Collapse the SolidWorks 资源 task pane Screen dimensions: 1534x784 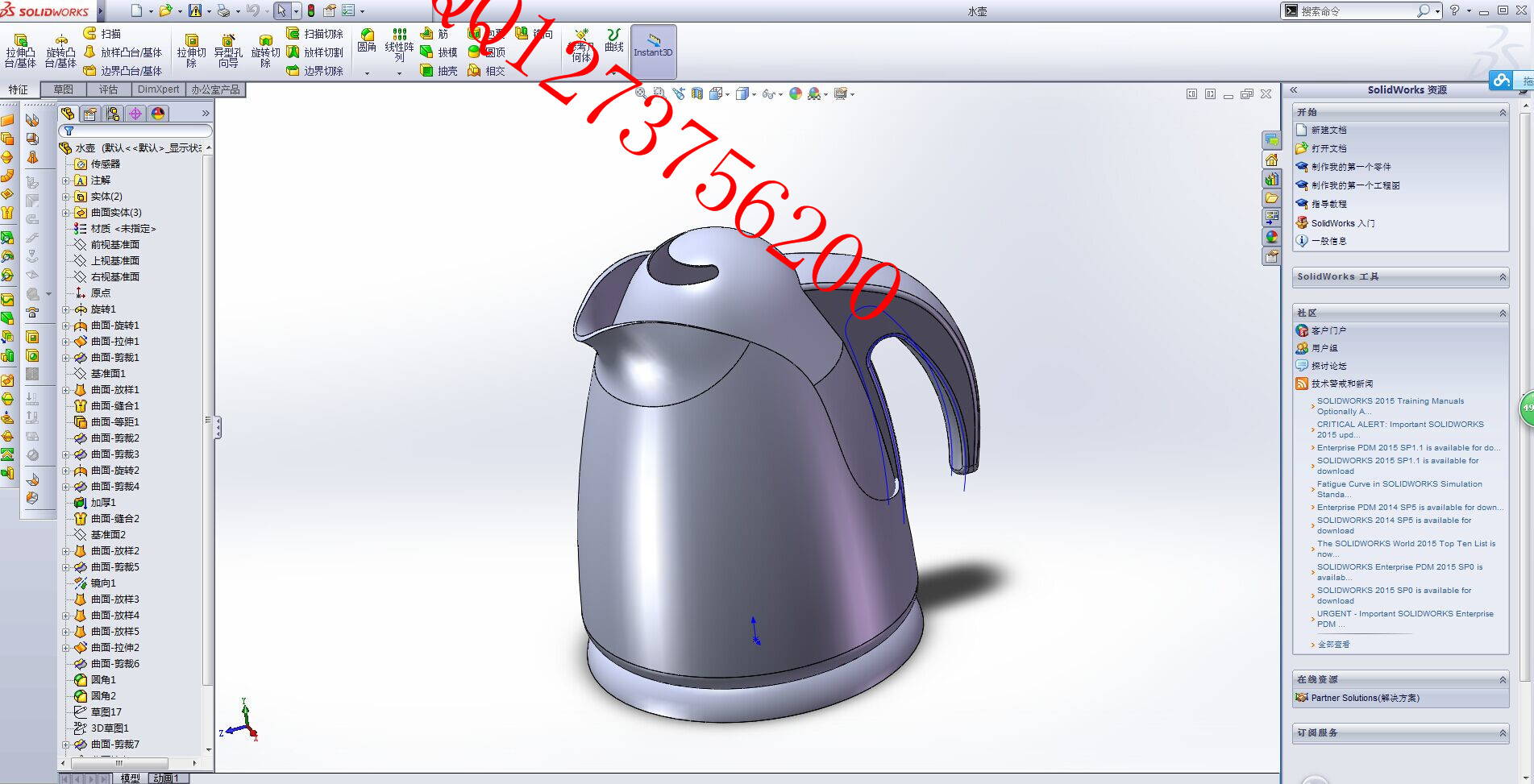click(x=1293, y=90)
